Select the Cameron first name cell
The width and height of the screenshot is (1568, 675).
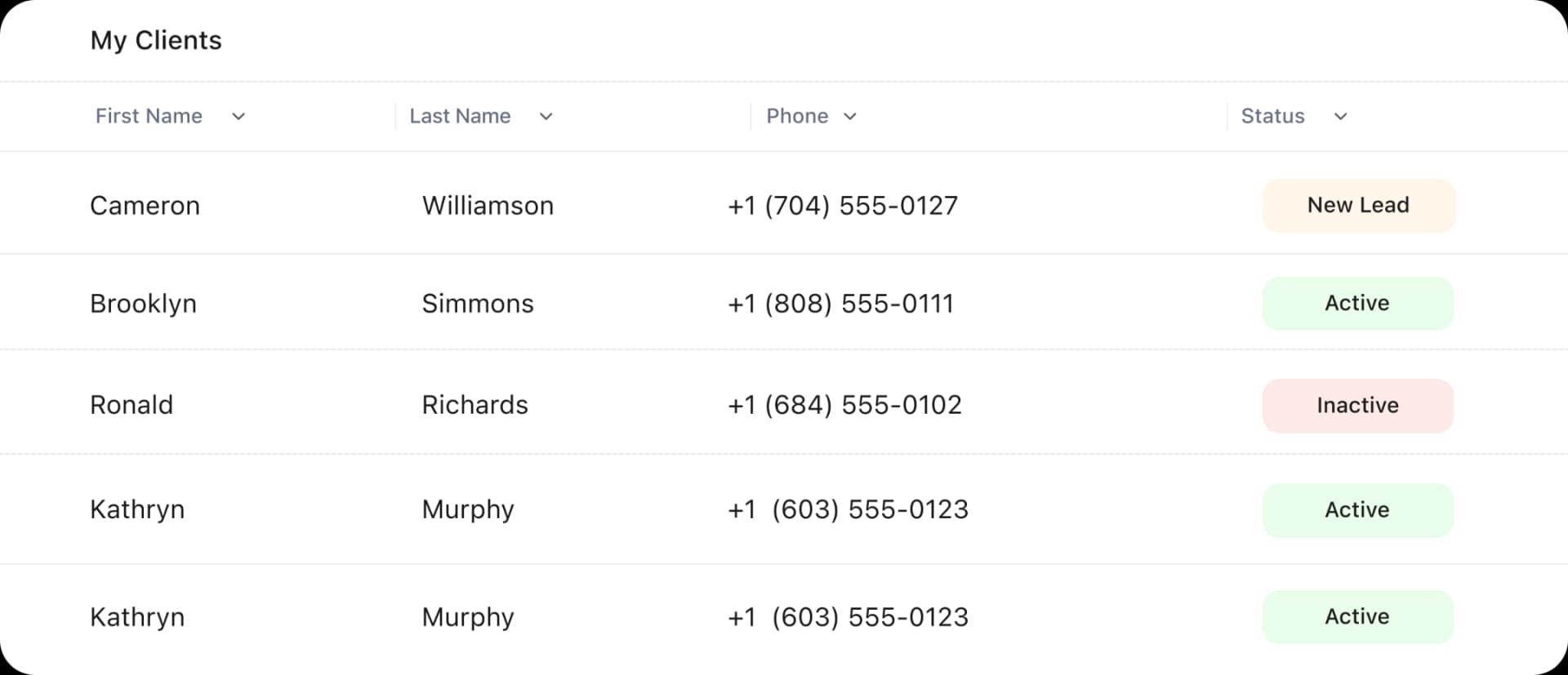tap(145, 206)
